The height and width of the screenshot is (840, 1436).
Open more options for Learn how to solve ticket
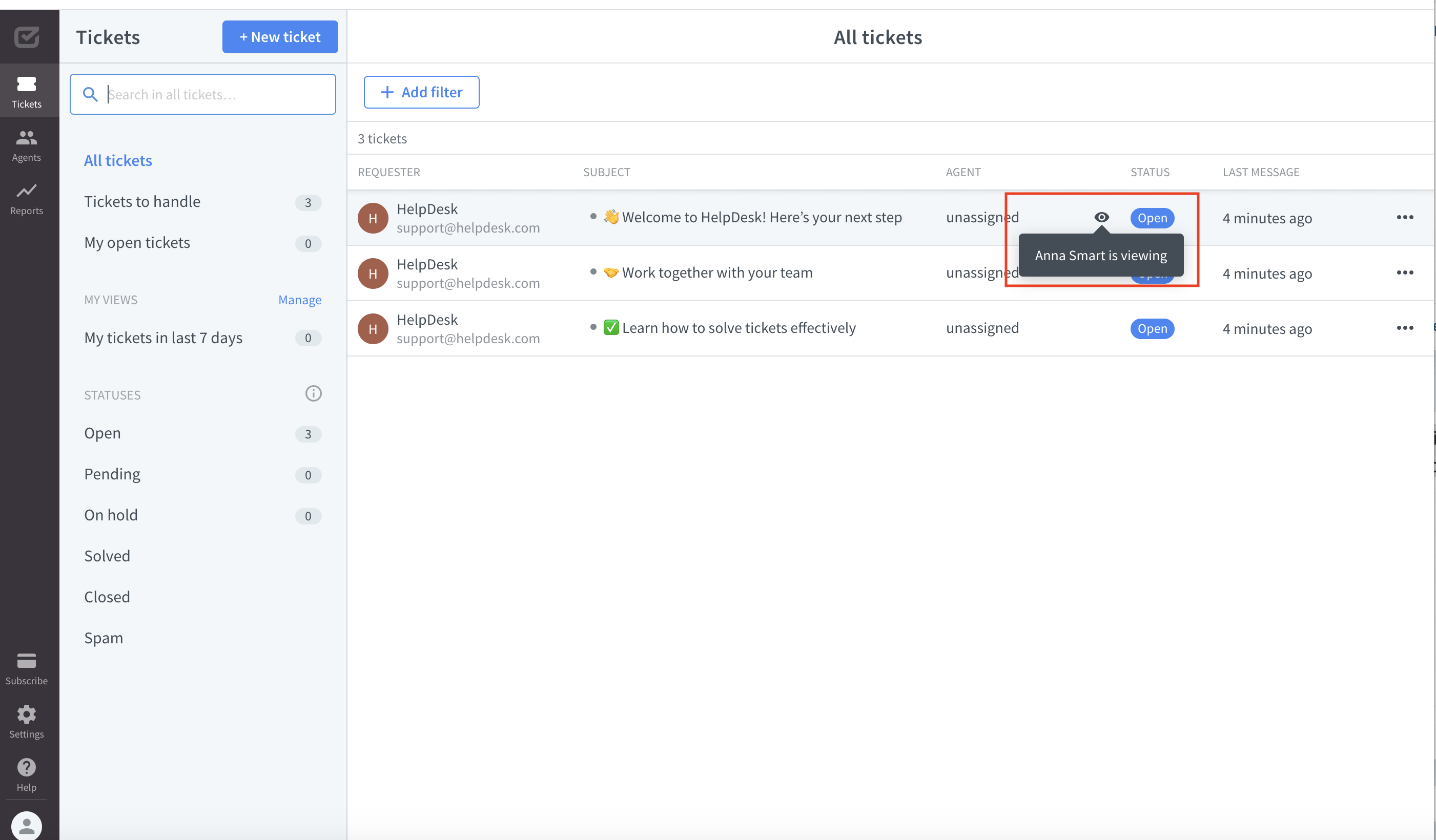(x=1405, y=327)
